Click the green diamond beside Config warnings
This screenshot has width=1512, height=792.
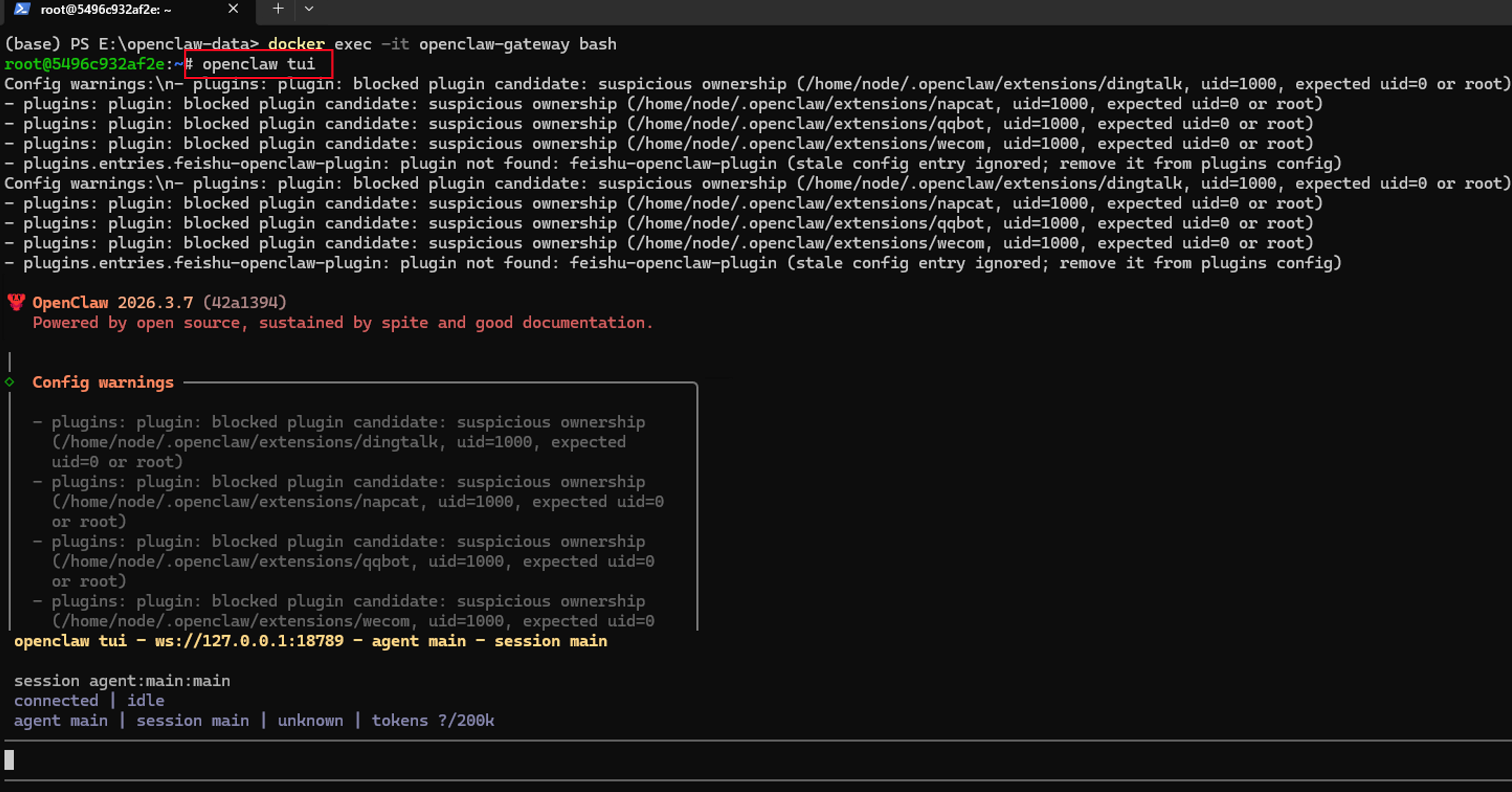click(9, 382)
